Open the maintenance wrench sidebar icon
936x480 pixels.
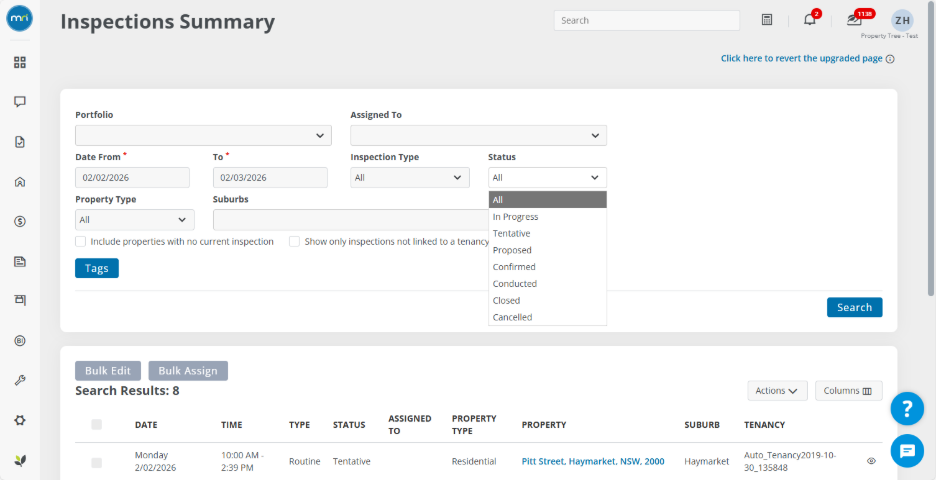pos(20,380)
